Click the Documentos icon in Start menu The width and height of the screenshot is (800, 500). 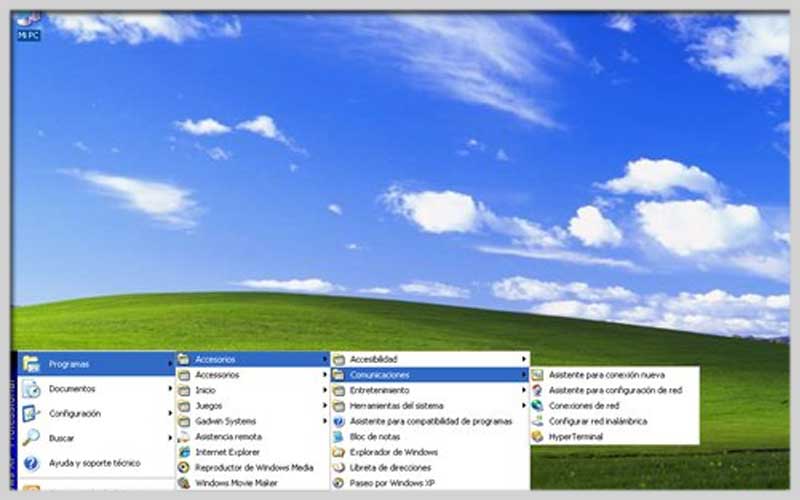click(31, 389)
